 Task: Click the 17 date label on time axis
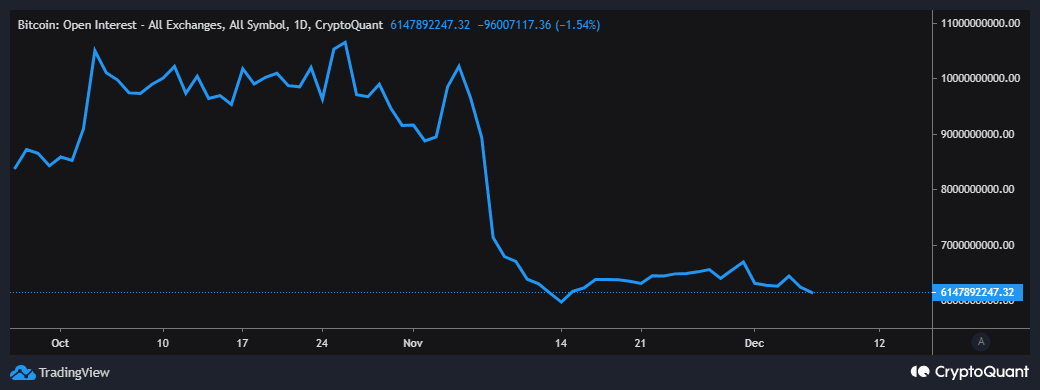(242, 343)
